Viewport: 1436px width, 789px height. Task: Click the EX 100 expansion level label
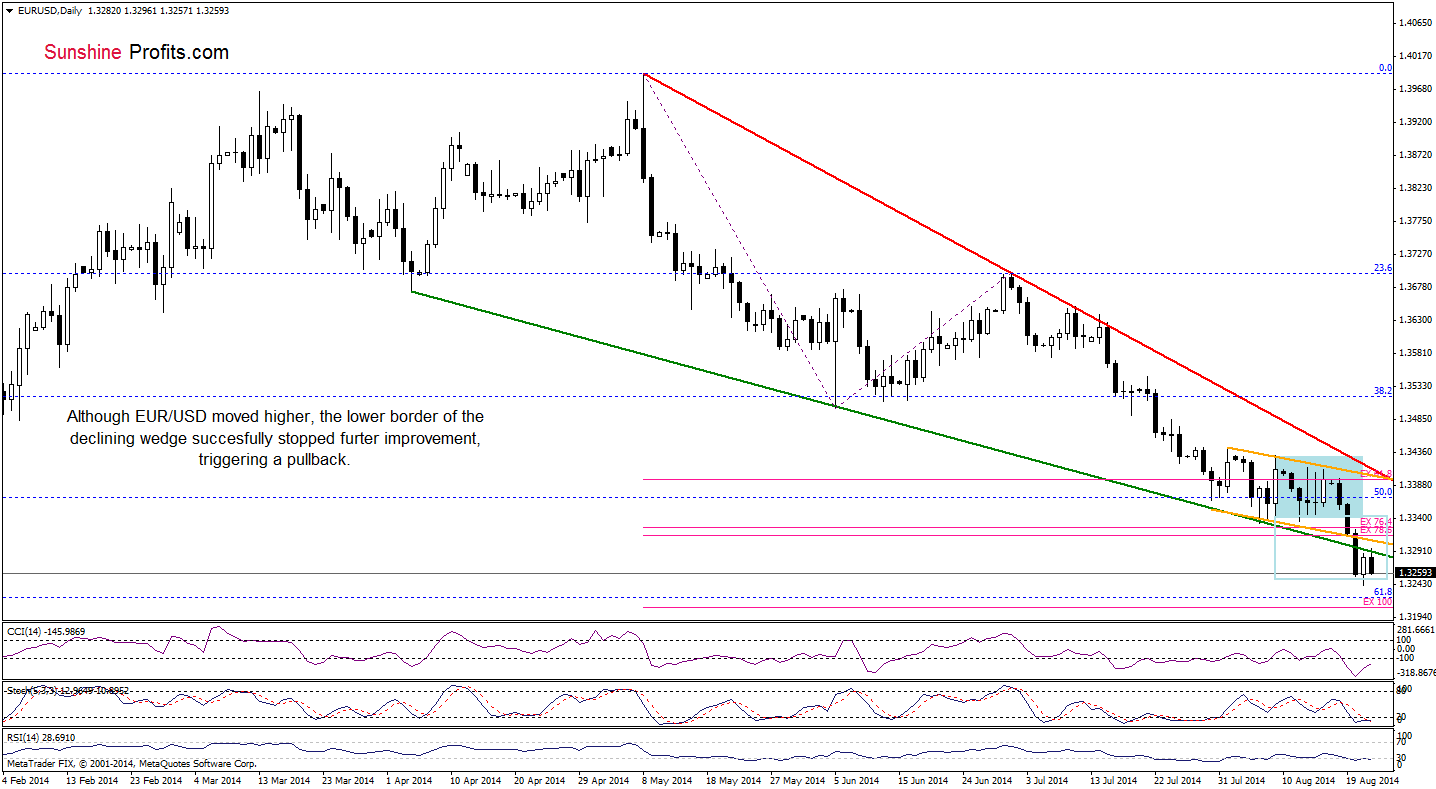coord(1377,602)
